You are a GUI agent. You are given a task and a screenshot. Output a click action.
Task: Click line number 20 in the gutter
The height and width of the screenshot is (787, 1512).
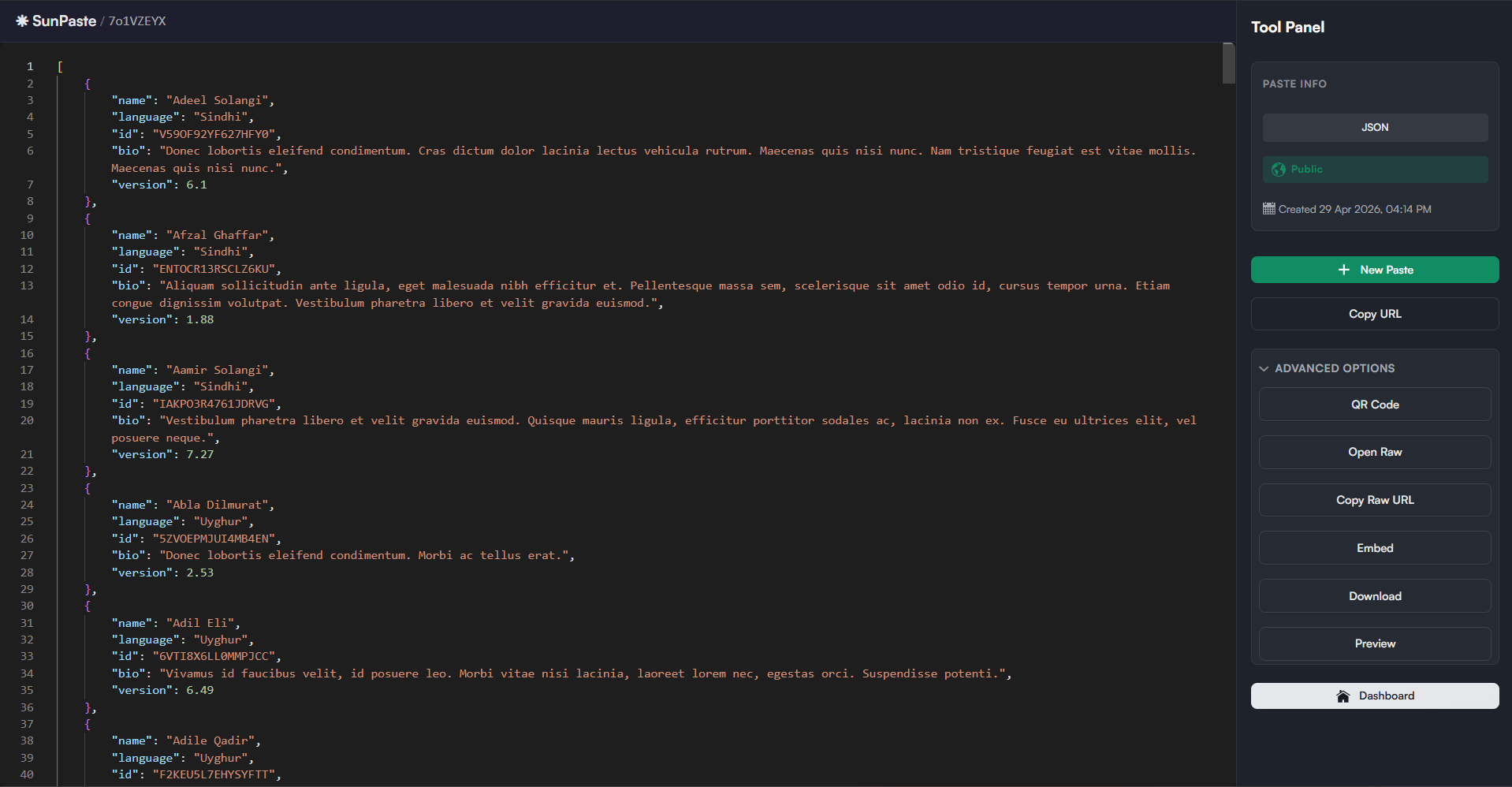click(x=27, y=420)
